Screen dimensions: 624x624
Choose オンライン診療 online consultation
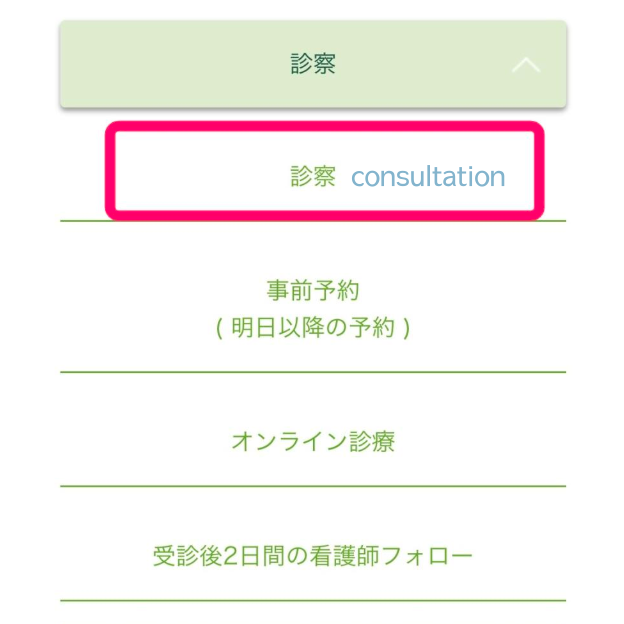pyautogui.click(x=313, y=441)
